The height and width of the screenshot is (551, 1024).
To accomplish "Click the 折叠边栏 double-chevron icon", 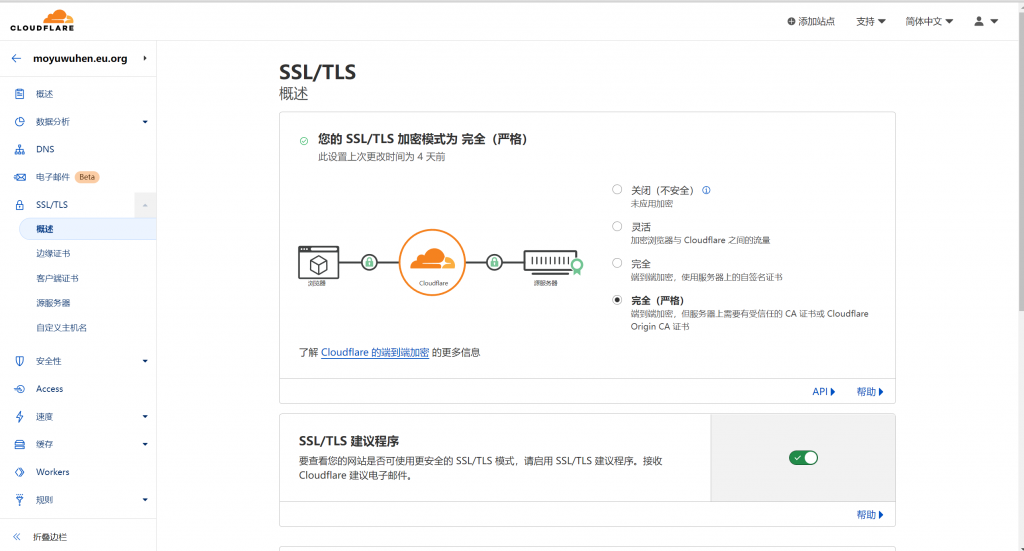I will point(17,537).
